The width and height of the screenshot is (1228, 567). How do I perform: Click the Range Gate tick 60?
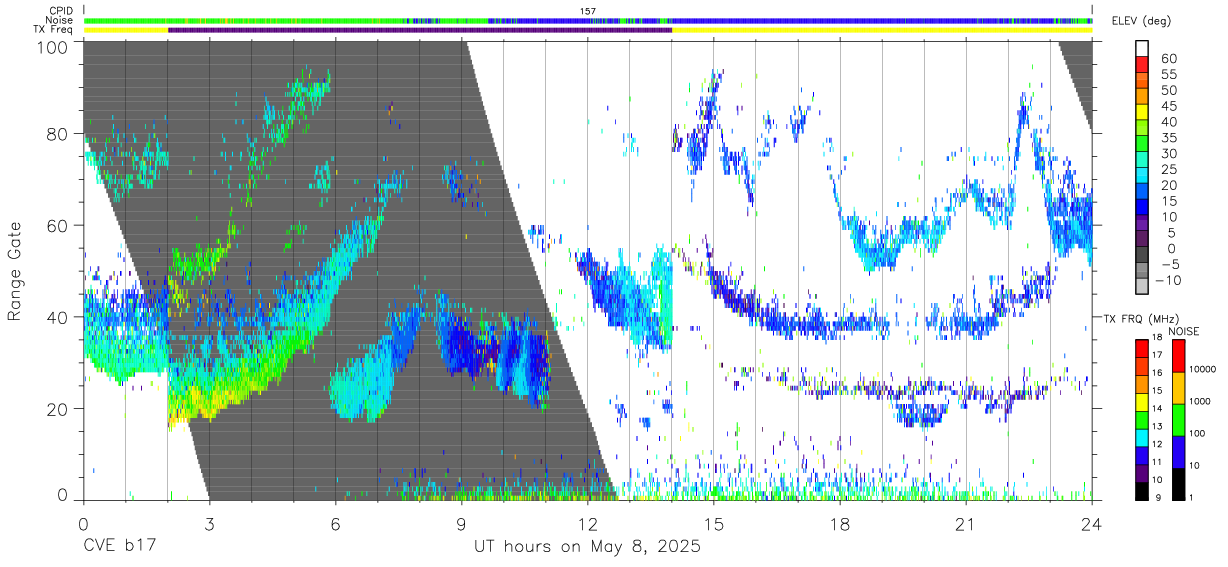[x=58, y=225]
